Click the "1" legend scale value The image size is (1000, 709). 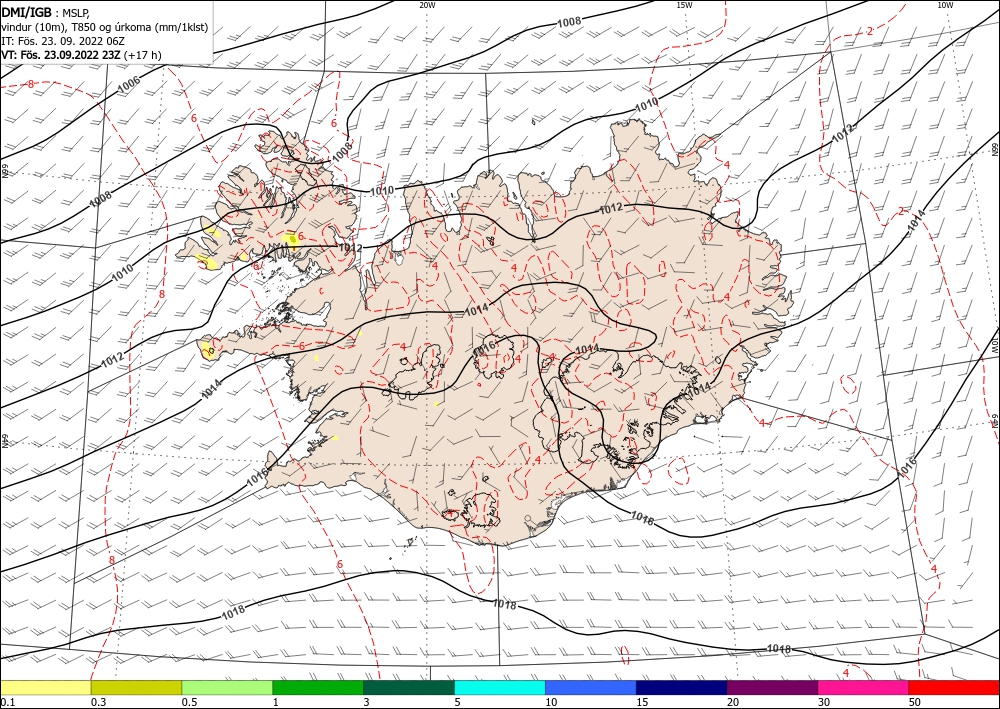(x=276, y=702)
